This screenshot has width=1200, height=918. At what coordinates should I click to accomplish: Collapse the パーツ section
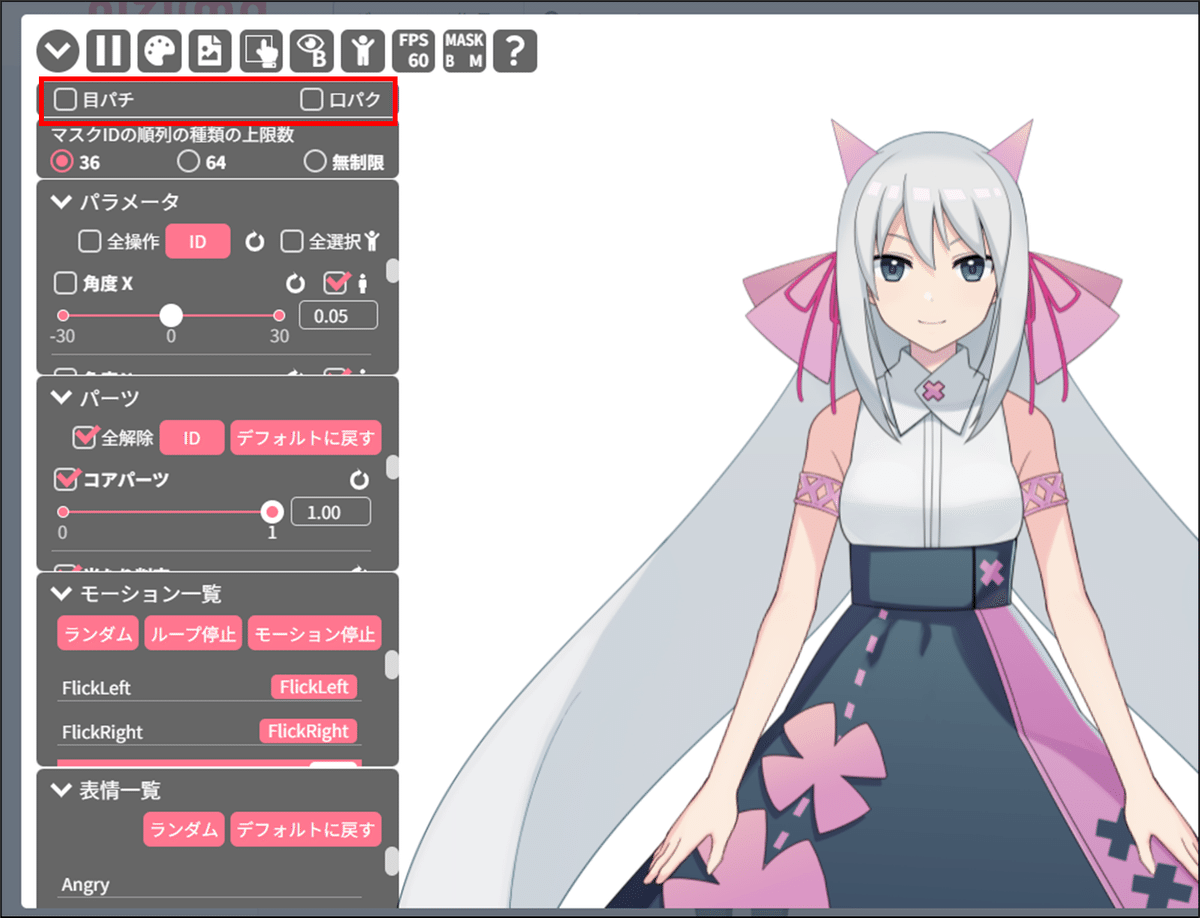pos(59,397)
